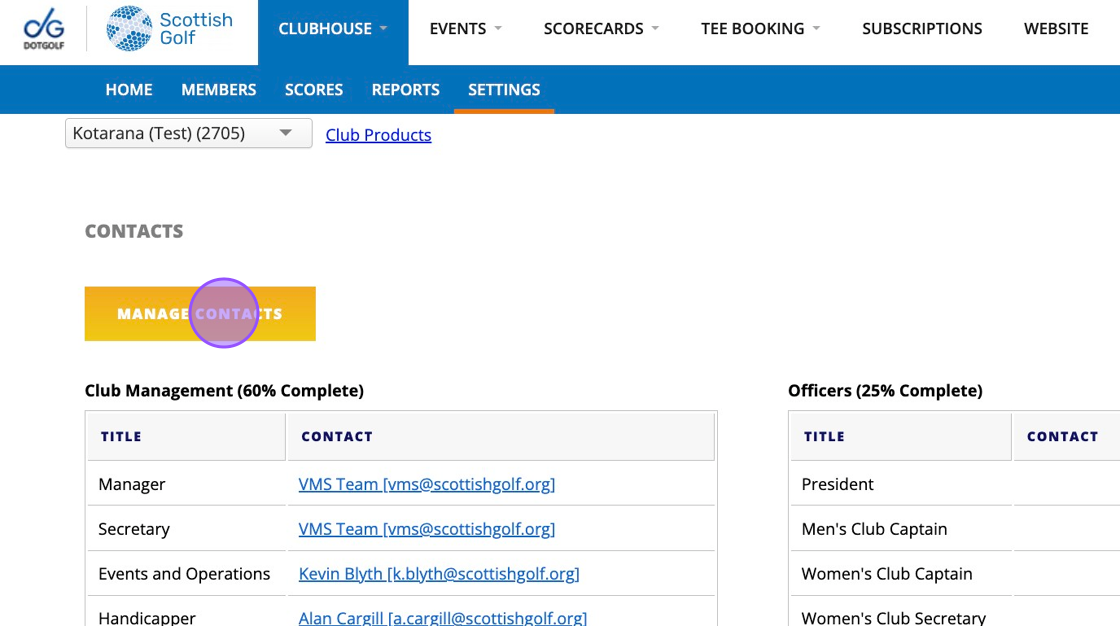
Task: Click the Officers (25% Complete) heading
Action: tap(885, 390)
